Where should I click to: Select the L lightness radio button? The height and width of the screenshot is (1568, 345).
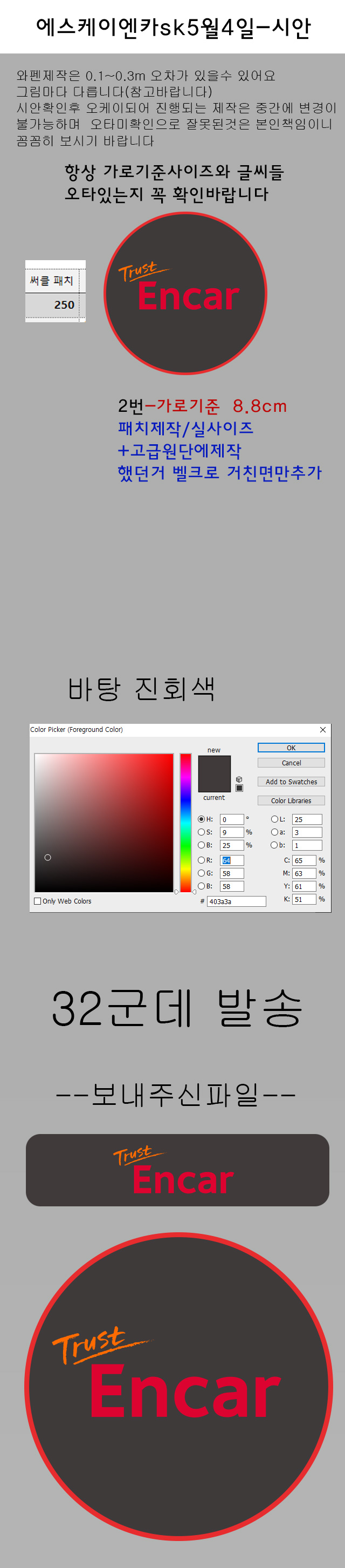coord(274,819)
